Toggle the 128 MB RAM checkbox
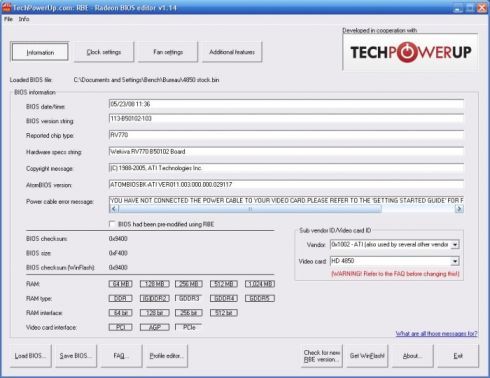Screen dimensions: 490x378 point(155,284)
